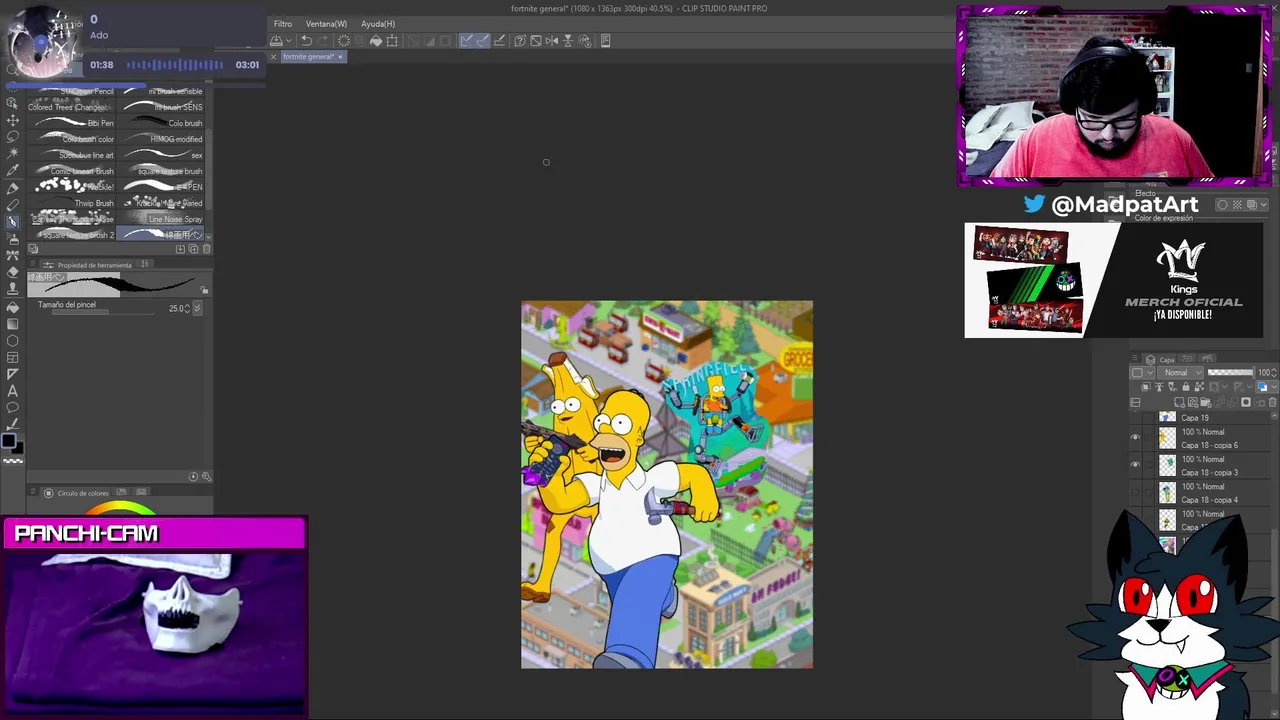The width and height of the screenshot is (1280, 720).
Task: Select the Bibi Pen sub tool
Action: coord(73,123)
